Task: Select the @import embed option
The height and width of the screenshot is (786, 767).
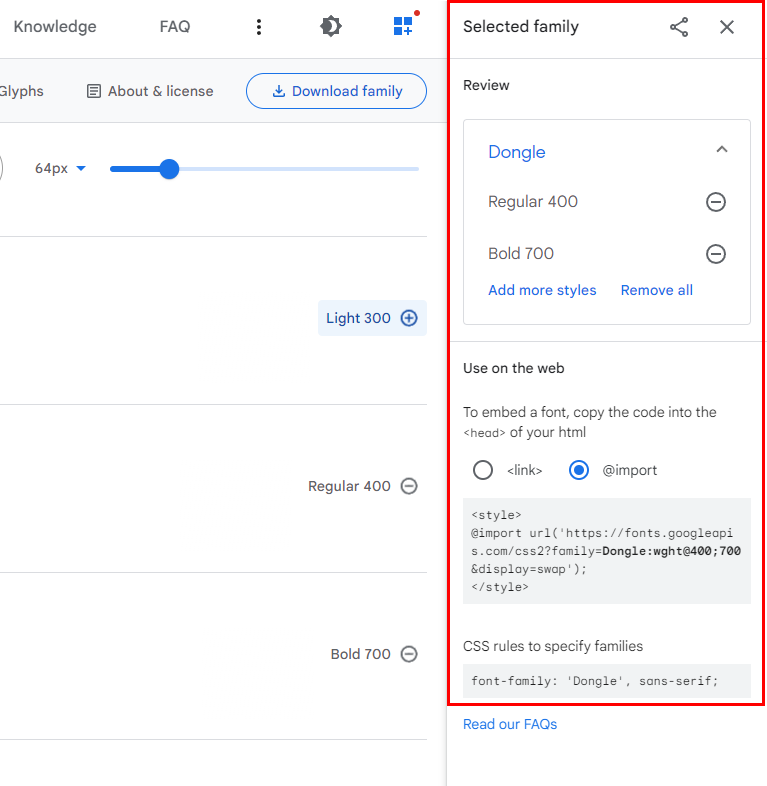Action: [x=579, y=470]
